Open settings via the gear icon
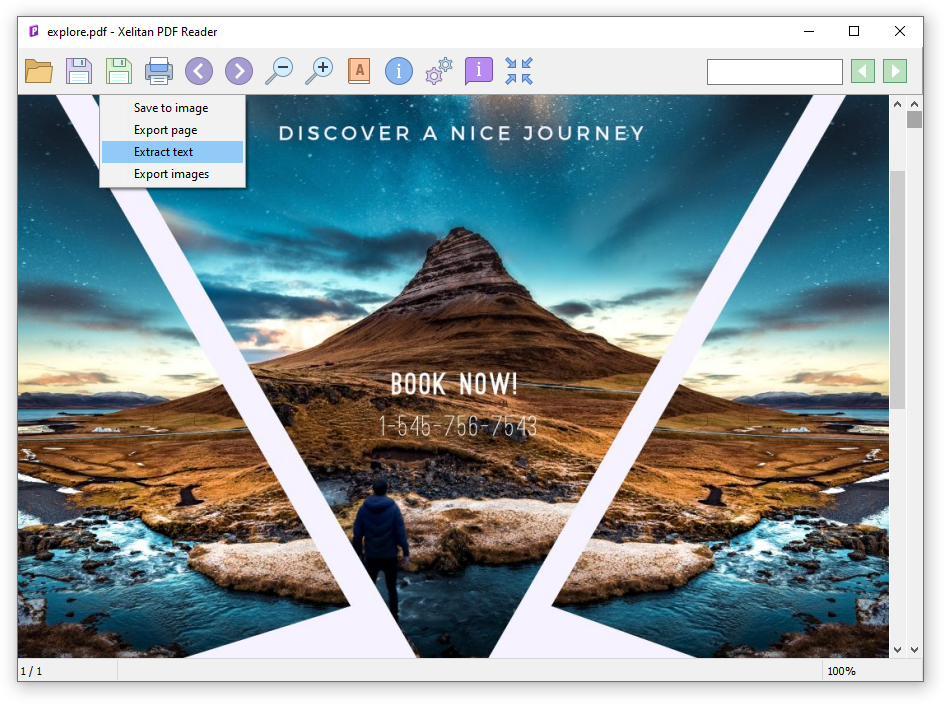 [x=438, y=71]
